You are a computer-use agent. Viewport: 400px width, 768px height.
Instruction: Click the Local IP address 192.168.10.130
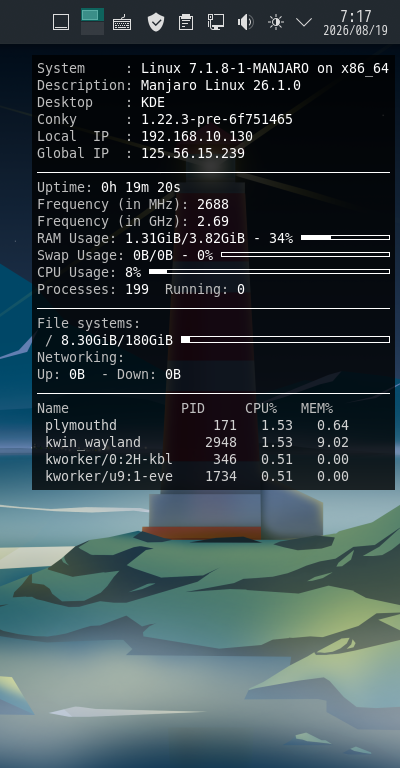point(197,136)
